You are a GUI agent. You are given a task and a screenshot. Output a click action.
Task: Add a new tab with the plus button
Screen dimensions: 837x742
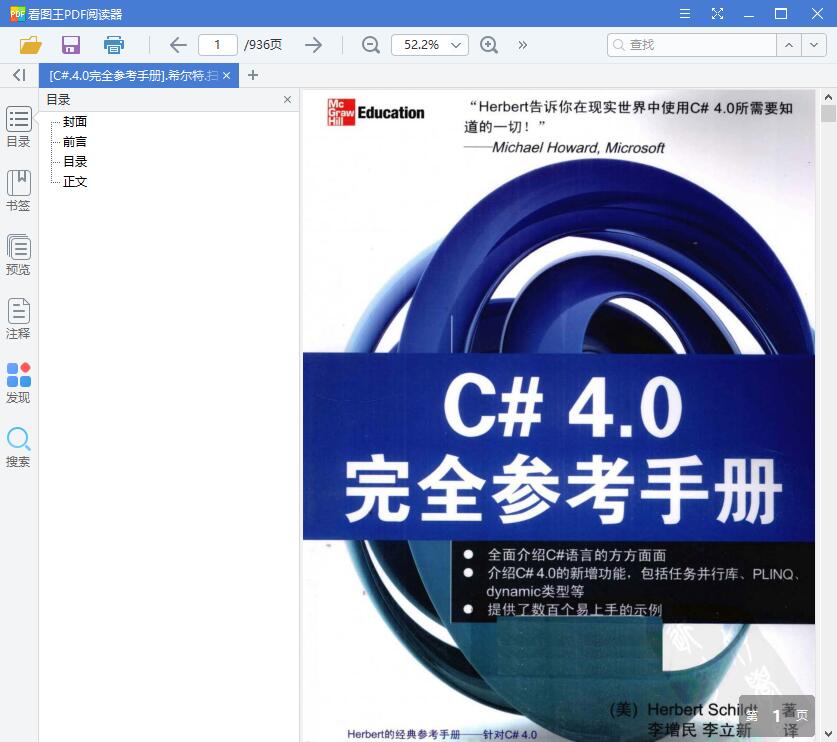(x=253, y=75)
